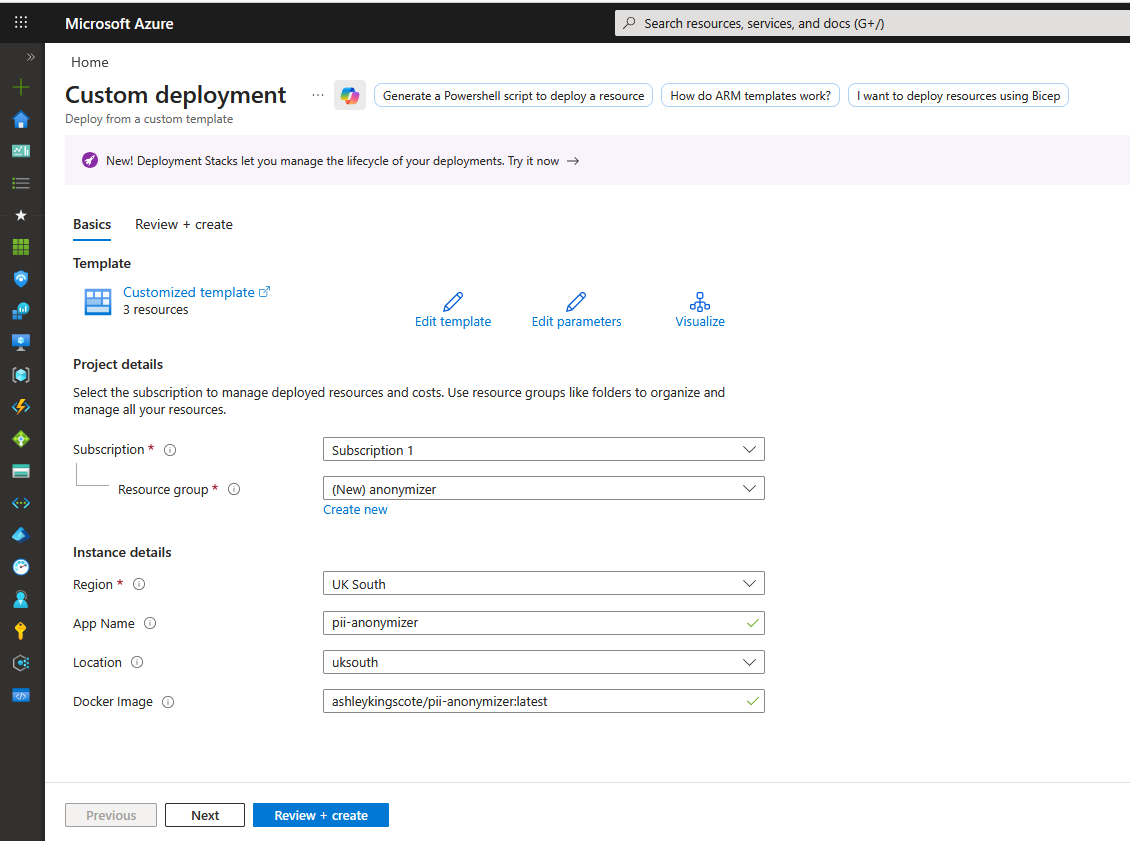Screen dimensions: 1130x841
Task: Switch to the Review + create tab
Action: (183, 224)
